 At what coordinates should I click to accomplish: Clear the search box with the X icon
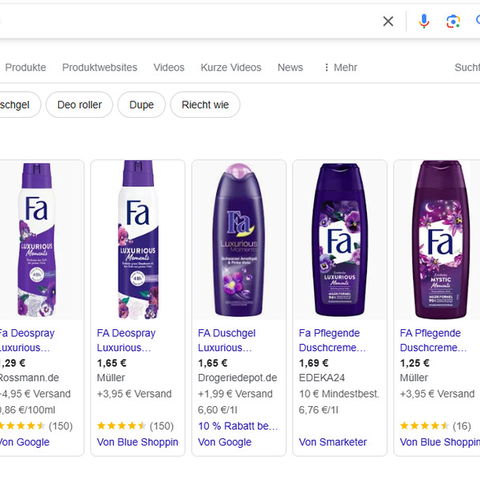click(x=388, y=21)
